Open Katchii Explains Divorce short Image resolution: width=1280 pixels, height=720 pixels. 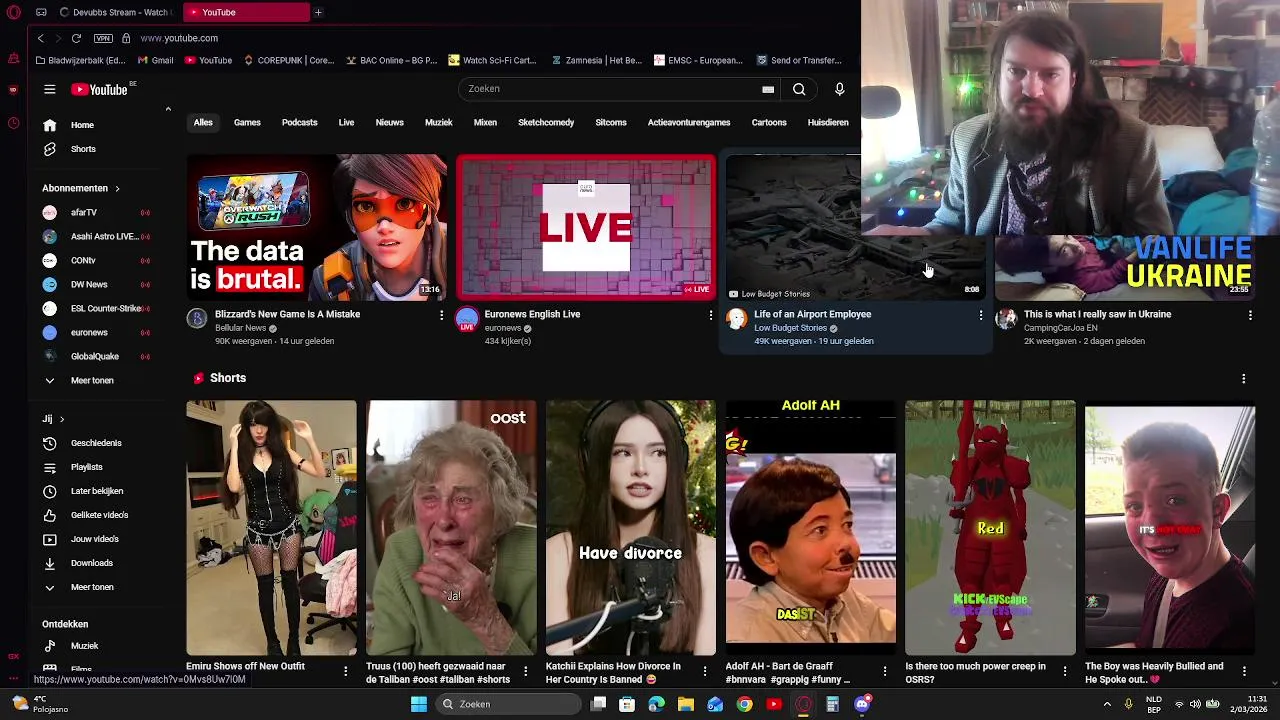630,528
